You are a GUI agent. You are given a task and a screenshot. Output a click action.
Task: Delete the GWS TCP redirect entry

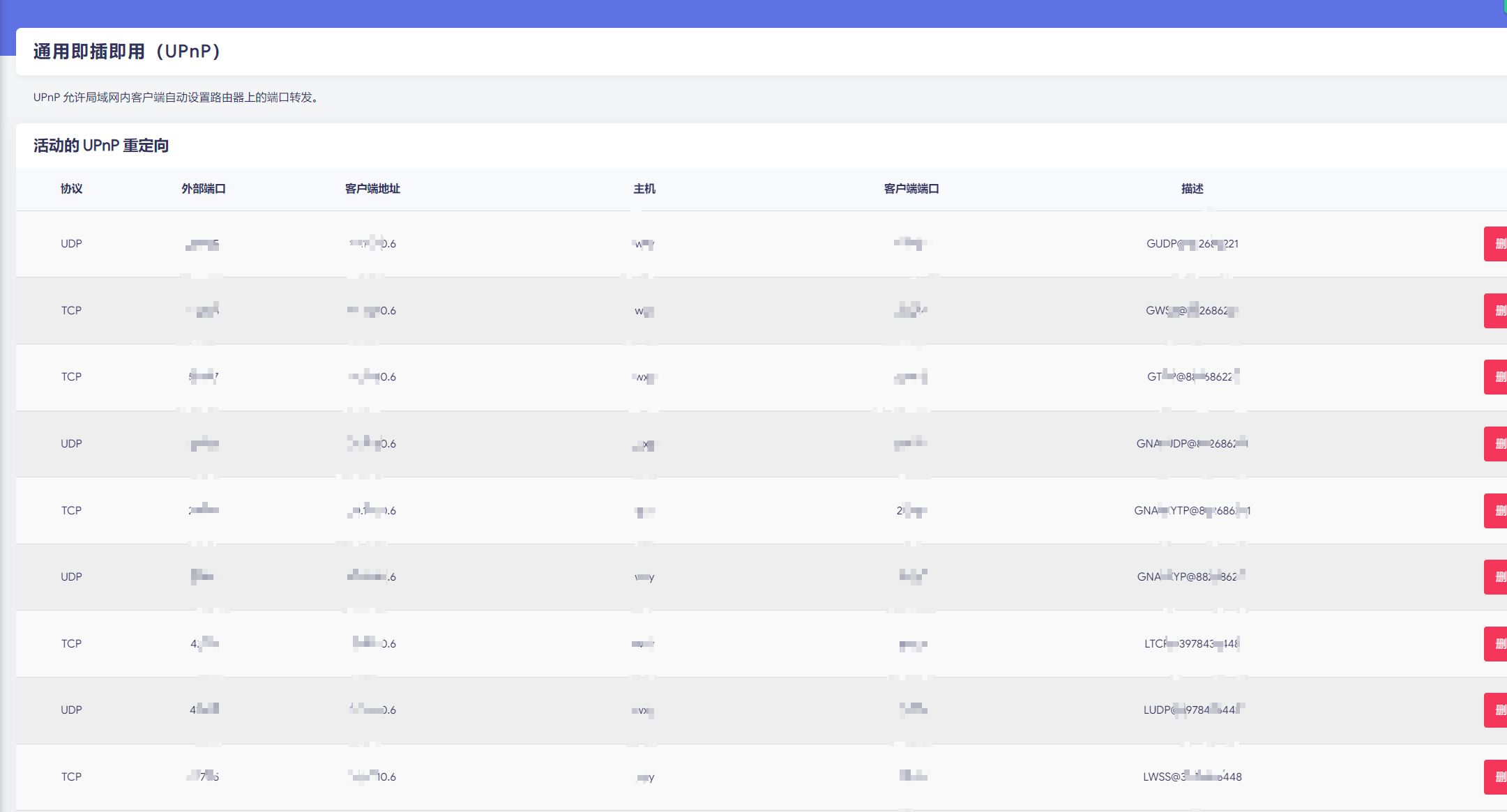(x=1497, y=311)
